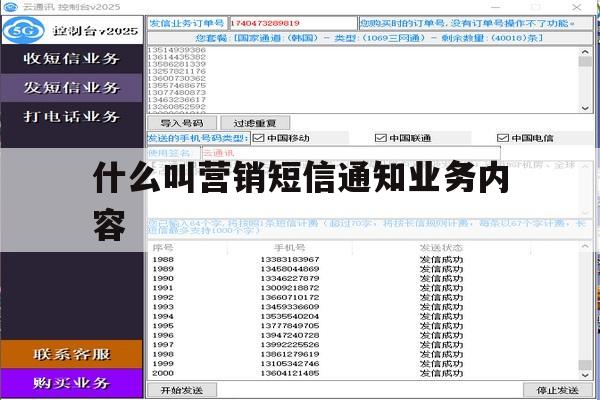Click phone number 13383183967
The image size is (600, 400).
[x=290, y=260]
